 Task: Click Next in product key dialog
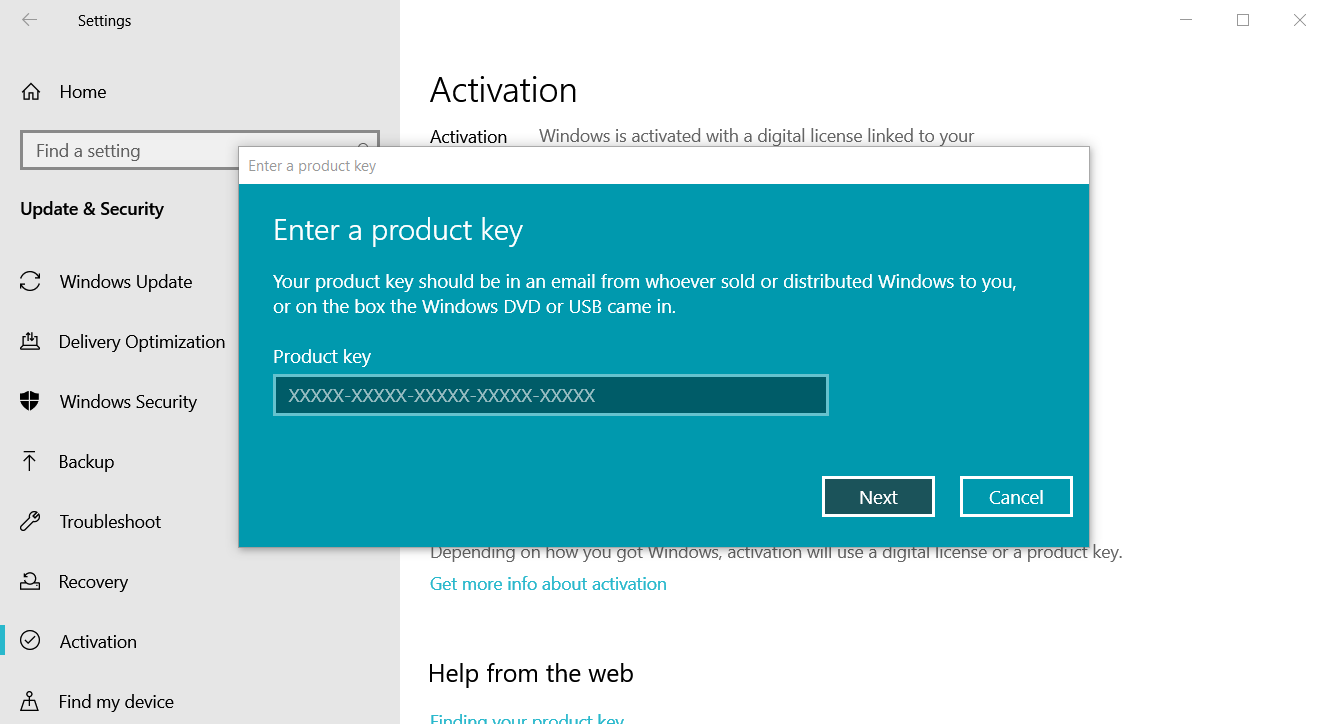tap(878, 497)
